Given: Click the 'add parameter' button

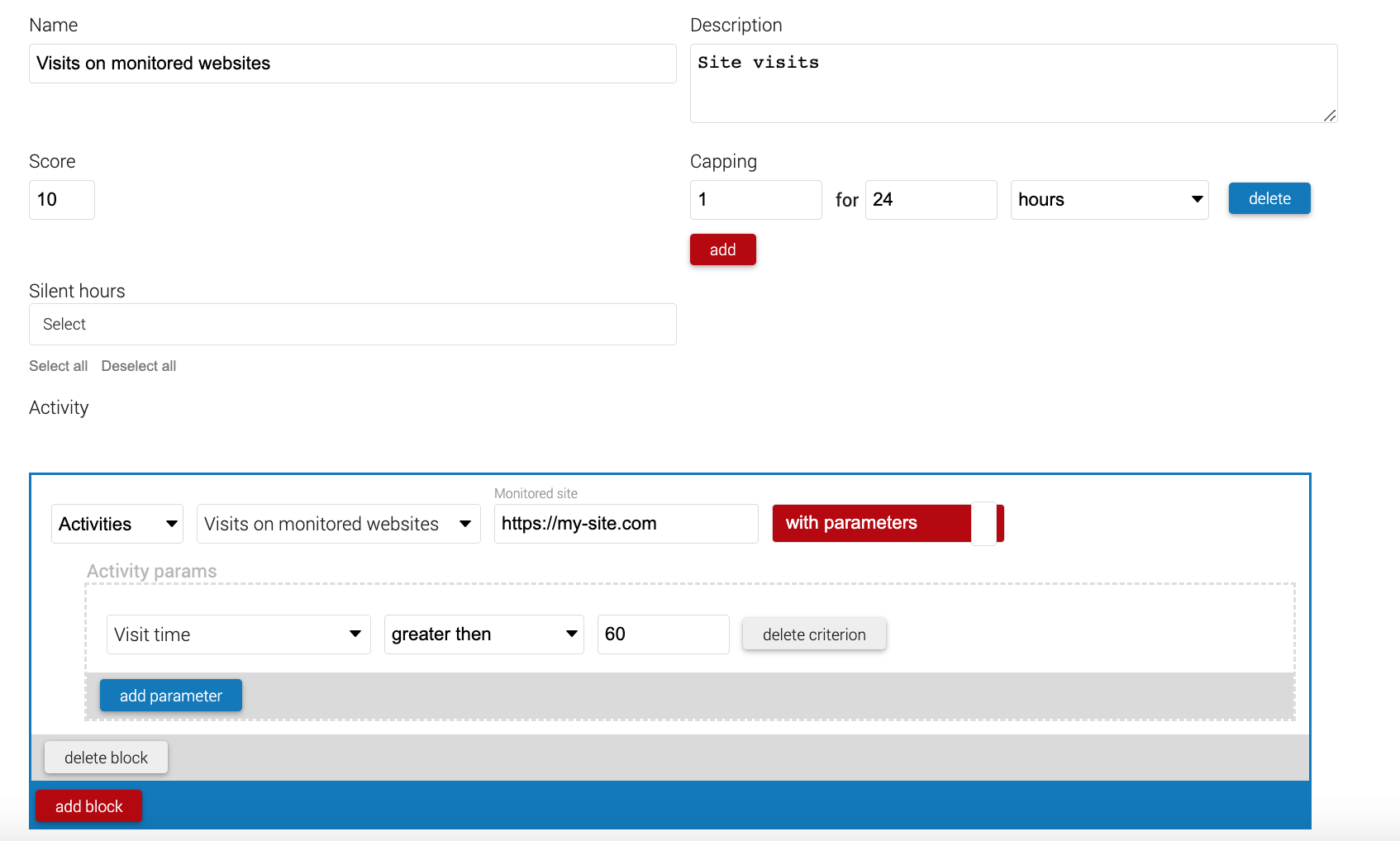Looking at the screenshot, I should (171, 696).
